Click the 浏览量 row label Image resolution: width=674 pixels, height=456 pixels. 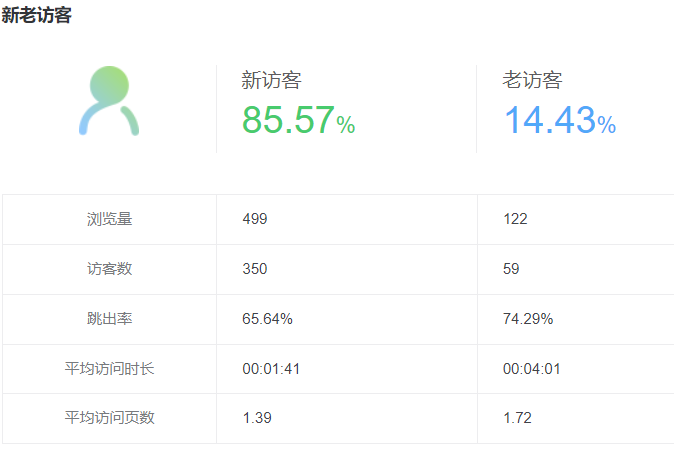pyautogui.click(x=109, y=219)
